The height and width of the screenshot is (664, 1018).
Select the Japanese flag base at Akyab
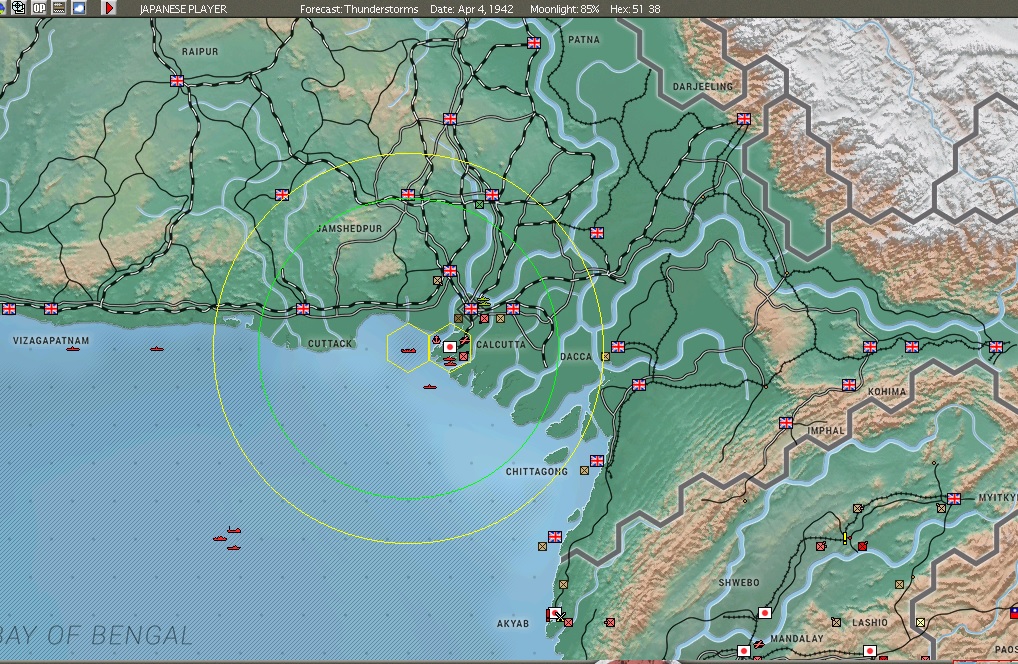click(x=554, y=613)
